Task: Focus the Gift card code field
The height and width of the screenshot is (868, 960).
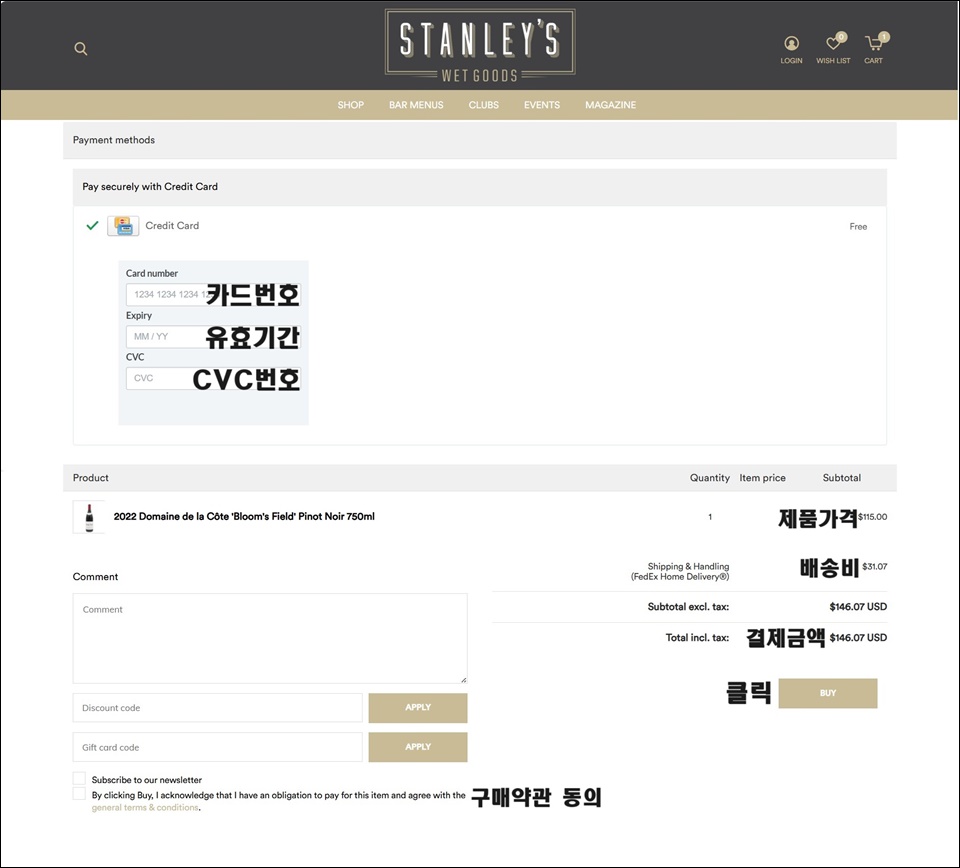Action: (x=217, y=747)
